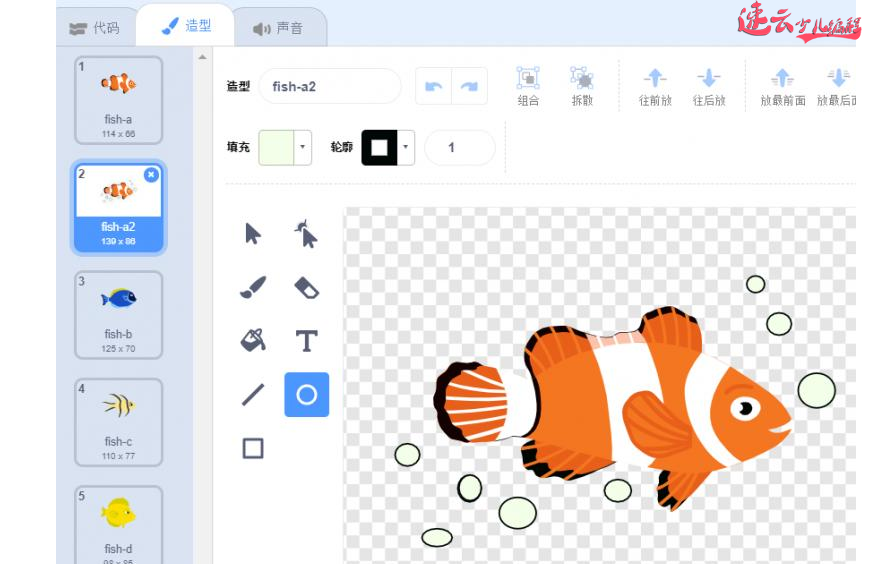
Task: Select the Circle tool
Action: coord(306,394)
